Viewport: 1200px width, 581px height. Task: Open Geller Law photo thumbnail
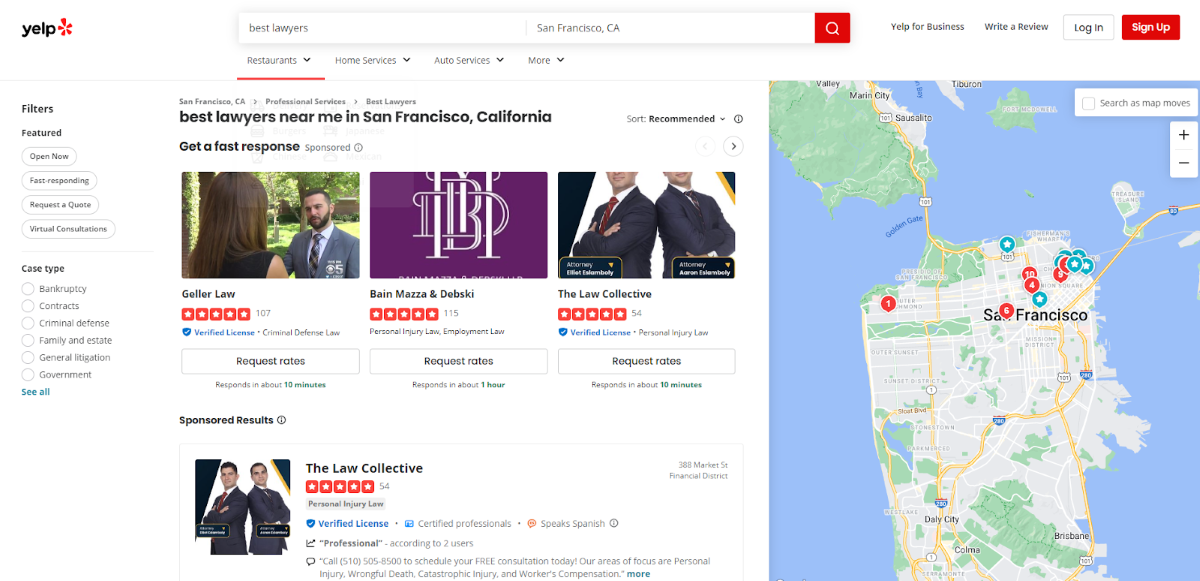click(270, 225)
